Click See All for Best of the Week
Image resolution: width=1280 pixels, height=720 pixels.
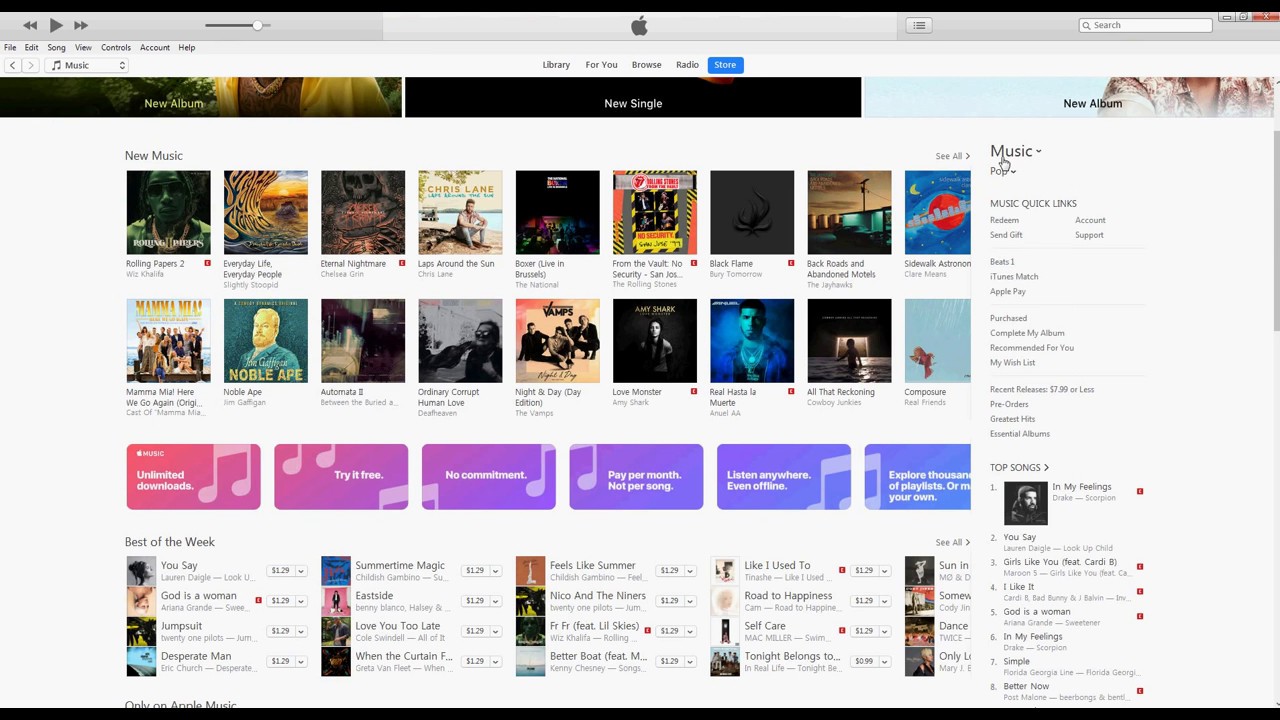pyautogui.click(x=952, y=542)
